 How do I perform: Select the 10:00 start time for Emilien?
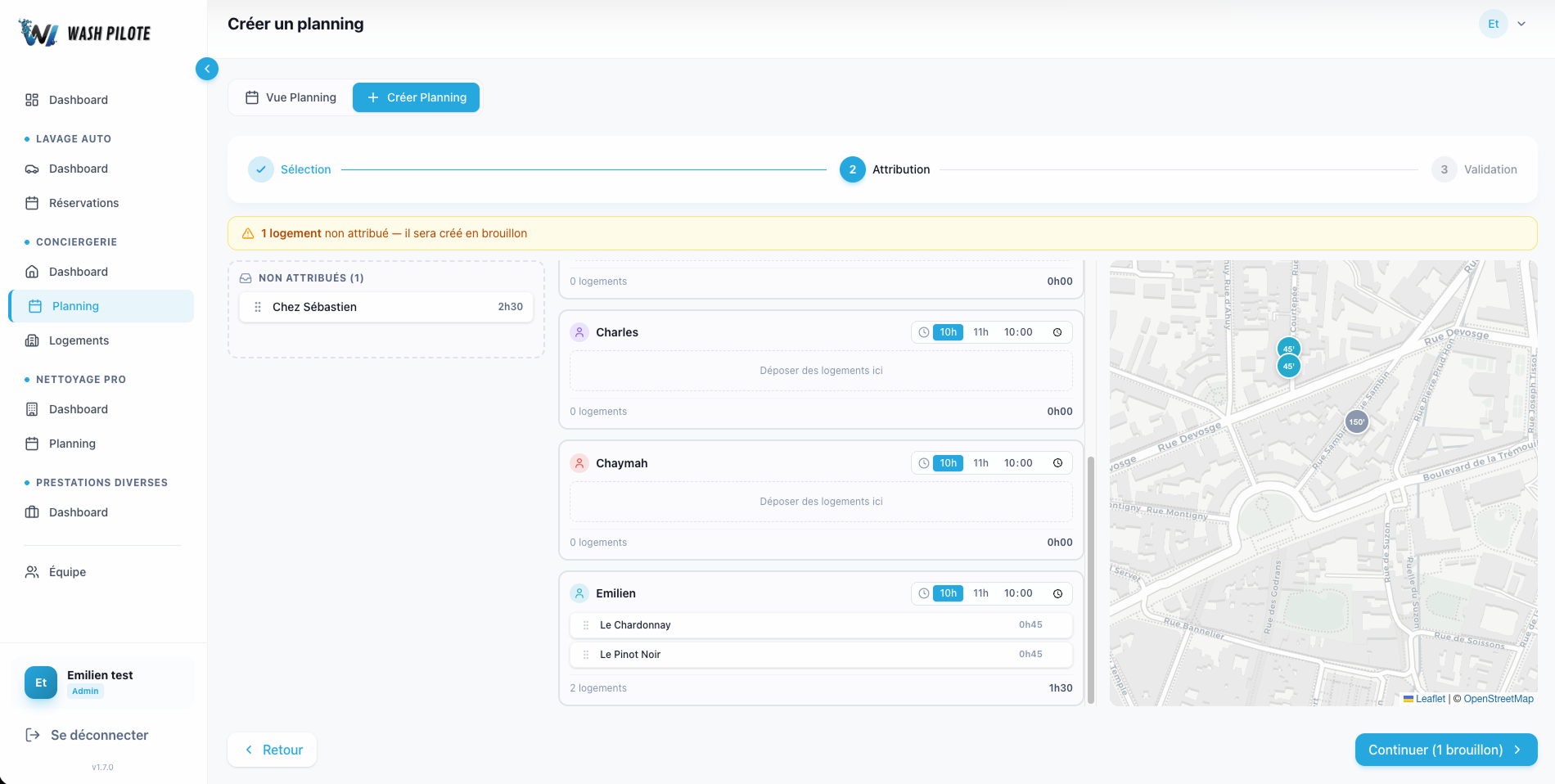point(1018,593)
